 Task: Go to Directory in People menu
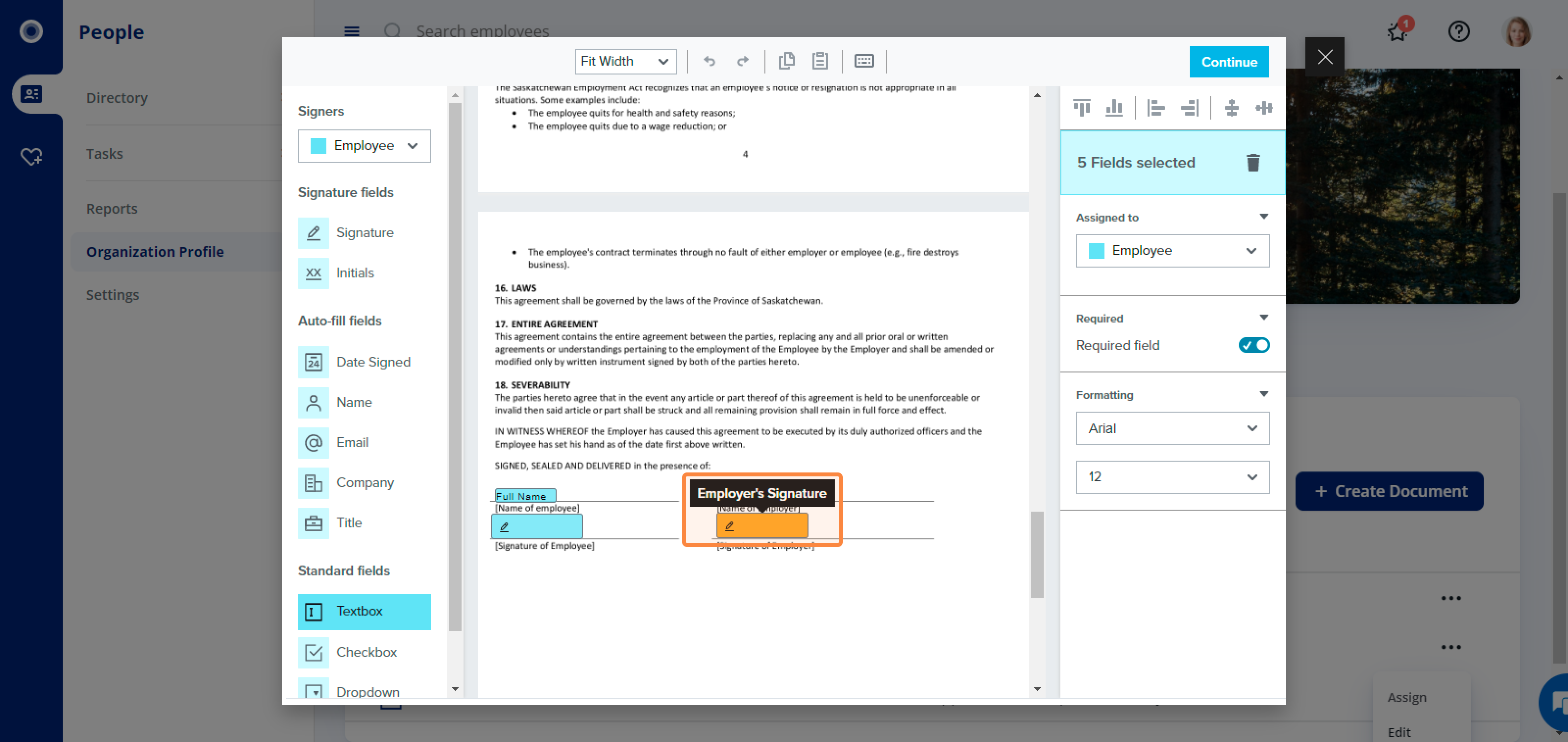click(x=117, y=98)
